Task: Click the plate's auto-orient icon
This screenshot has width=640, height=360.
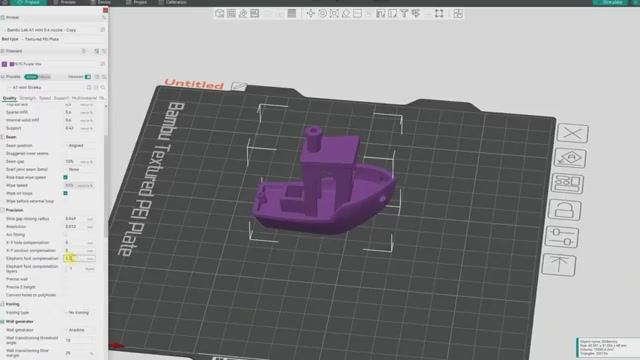Action: click(570, 158)
